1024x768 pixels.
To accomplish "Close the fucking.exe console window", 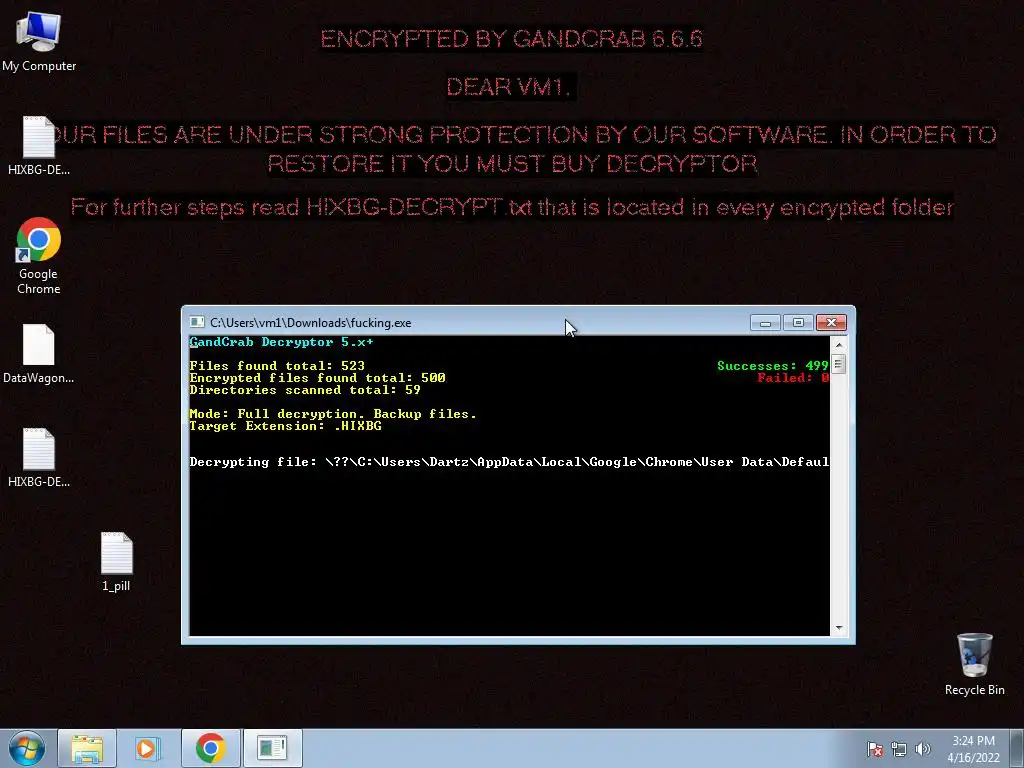I will click(831, 323).
